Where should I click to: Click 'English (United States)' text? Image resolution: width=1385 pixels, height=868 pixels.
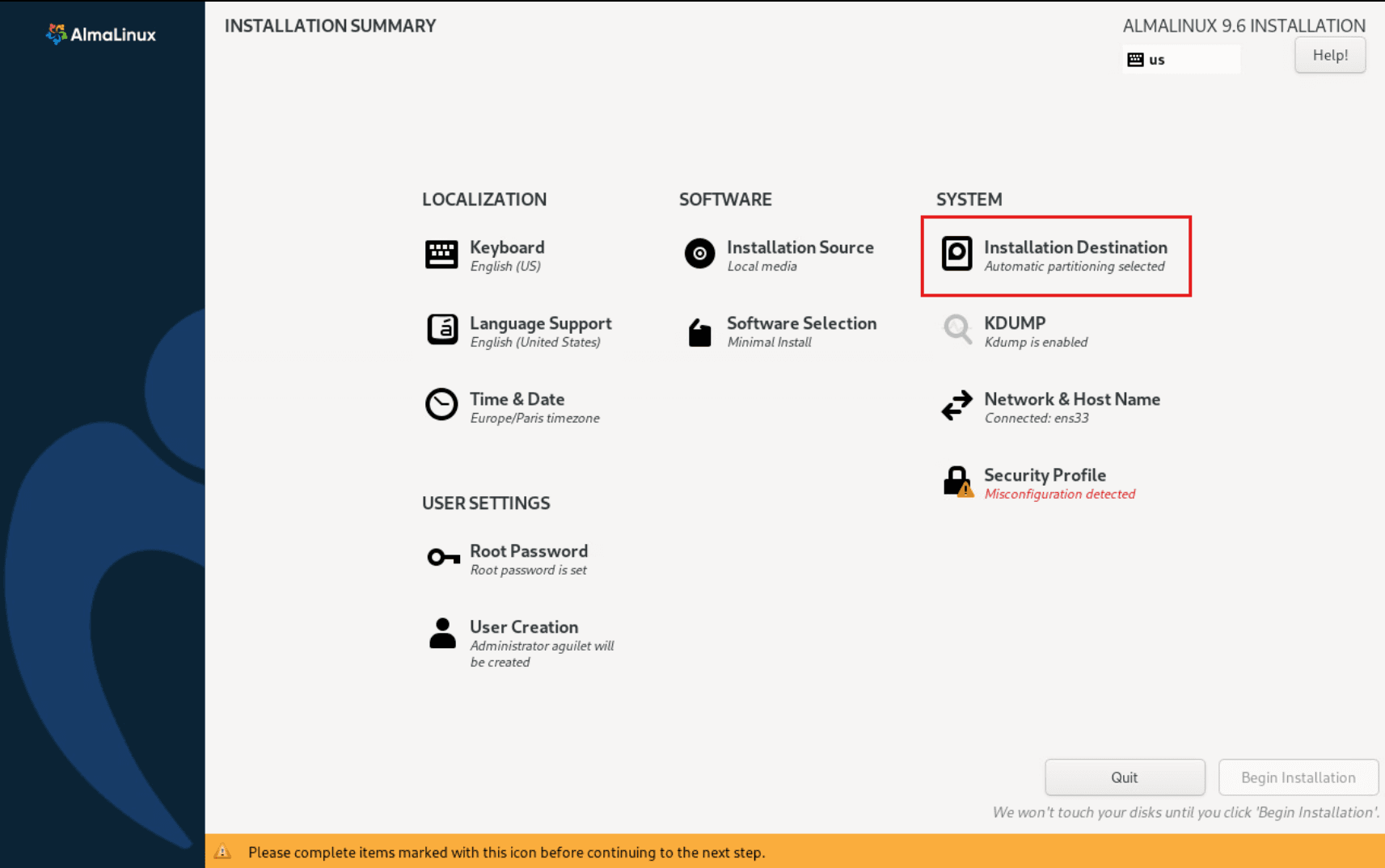click(x=535, y=343)
